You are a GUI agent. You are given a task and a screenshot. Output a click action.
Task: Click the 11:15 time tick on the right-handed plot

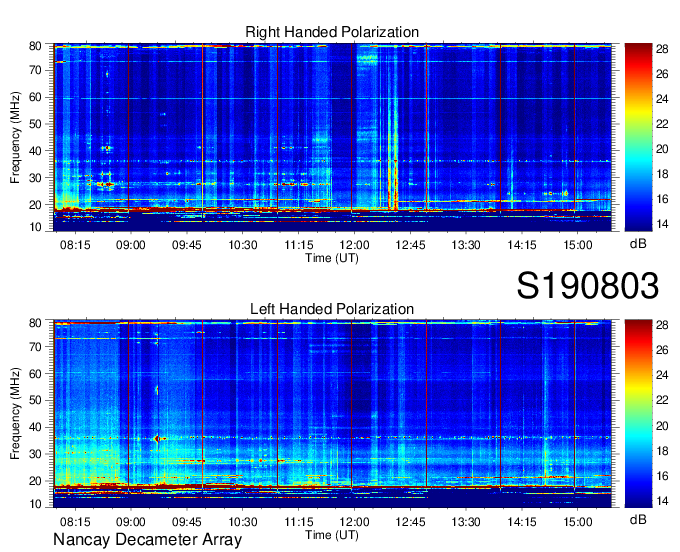tap(298, 245)
